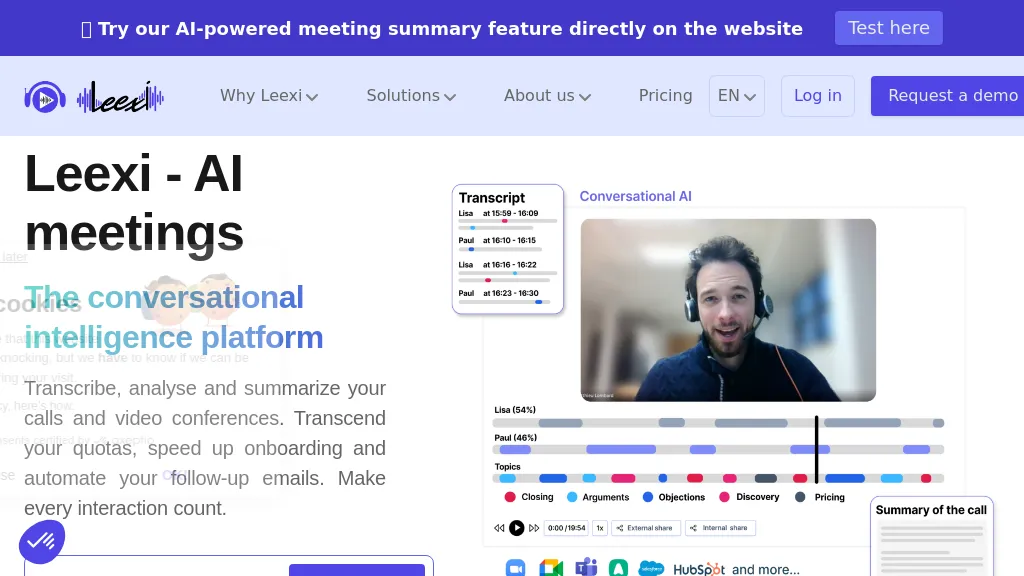Click the Google Meet integration icon
The image size is (1024, 576).
tap(551, 568)
